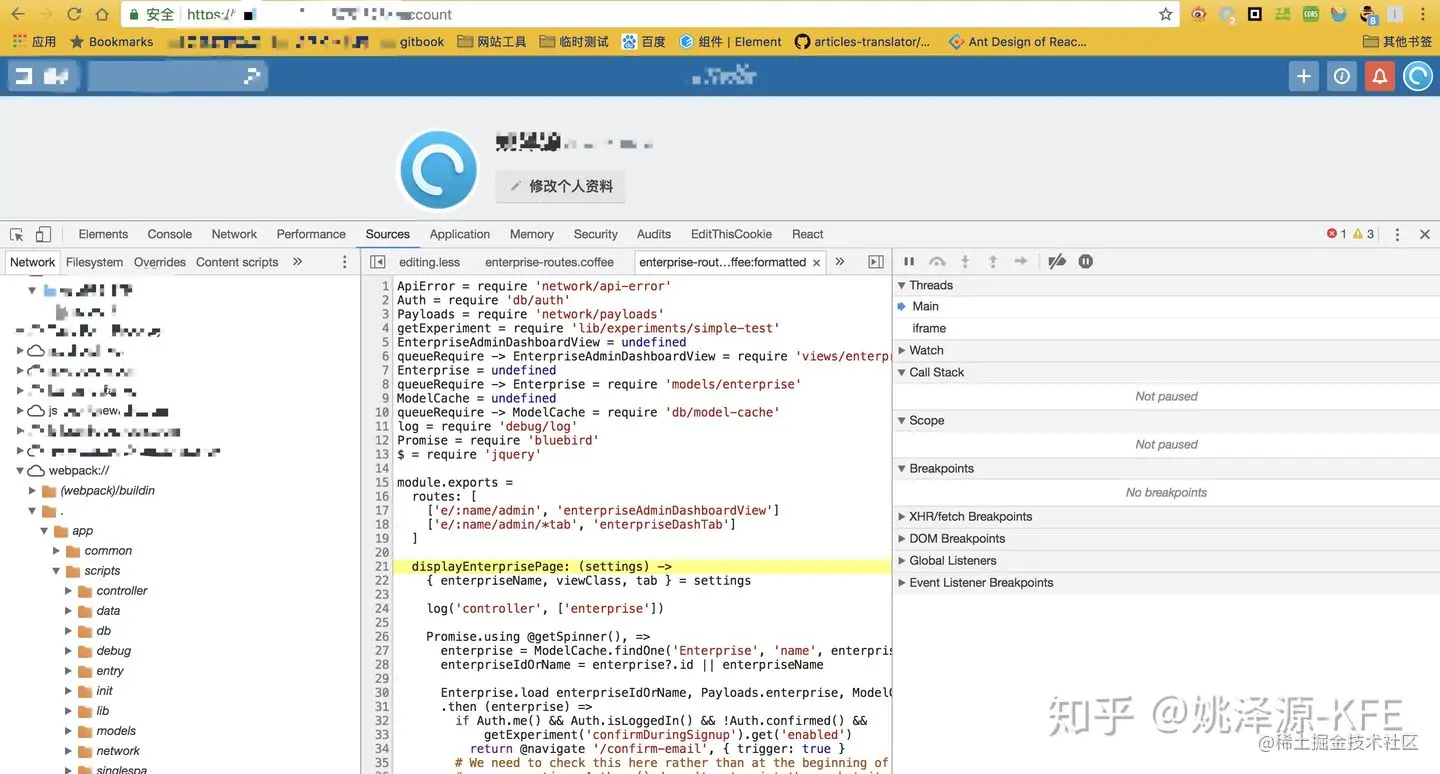Viewport: 1440px width, 774px height.
Task: Click the Step over debugger button
Action: tap(937, 262)
